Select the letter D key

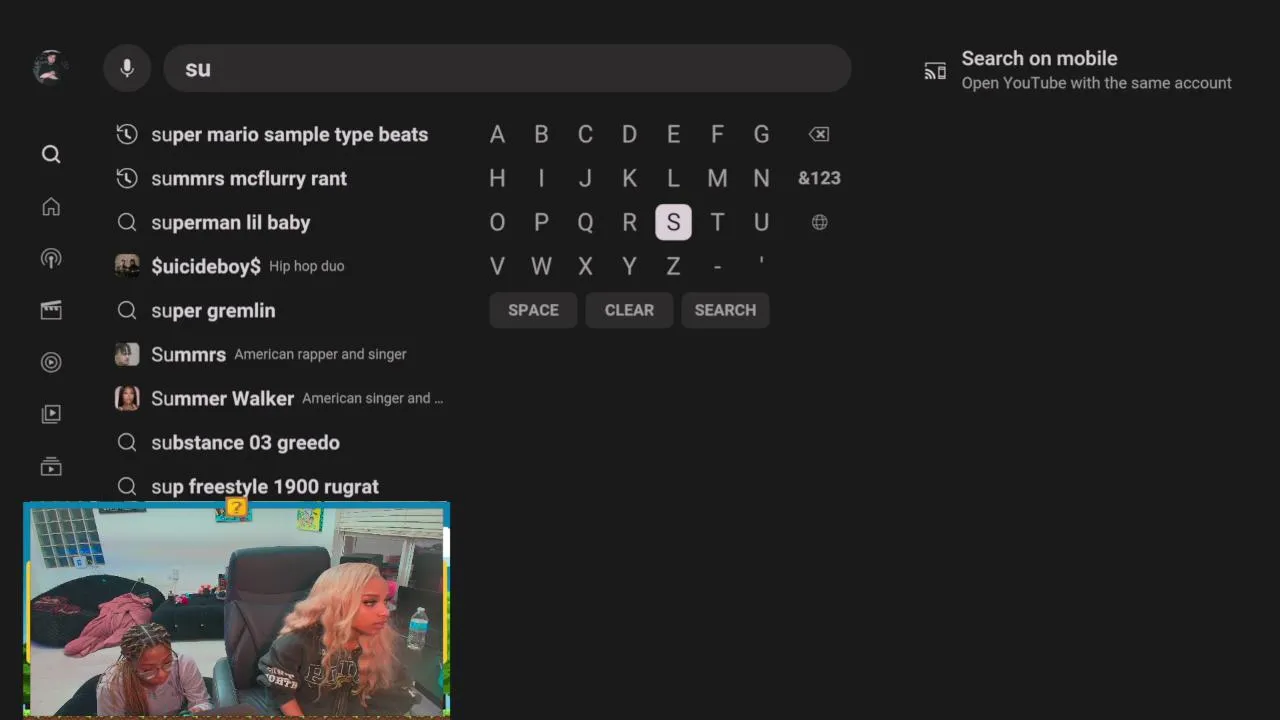(629, 134)
